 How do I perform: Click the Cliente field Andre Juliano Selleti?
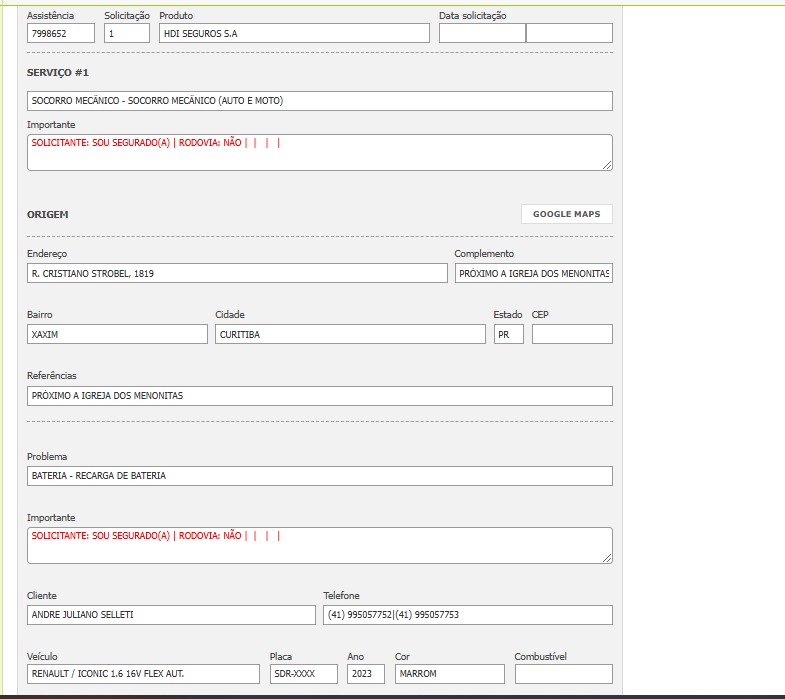(x=171, y=615)
